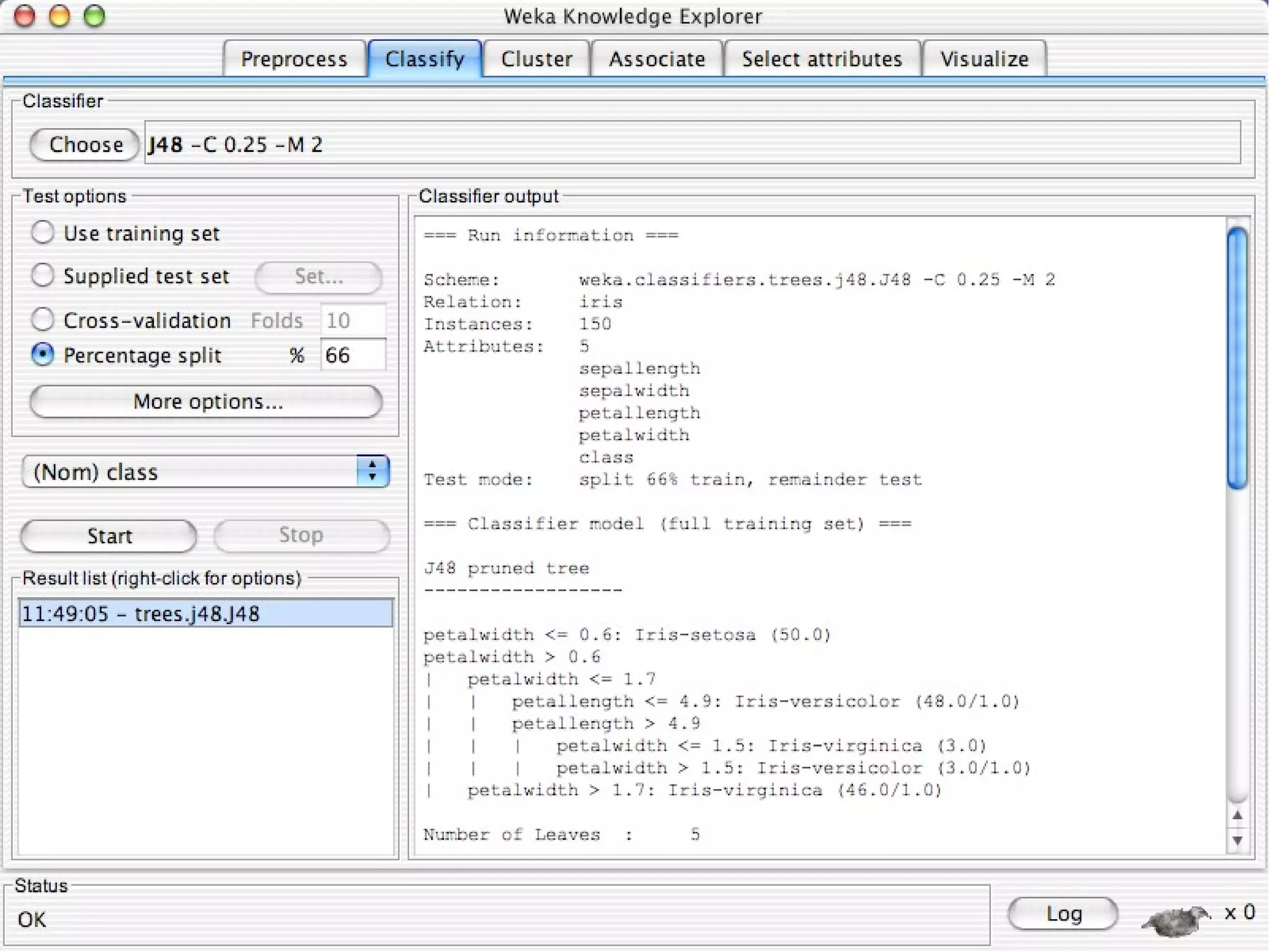
Task: Click the Choose classifier button
Action: pos(85,144)
